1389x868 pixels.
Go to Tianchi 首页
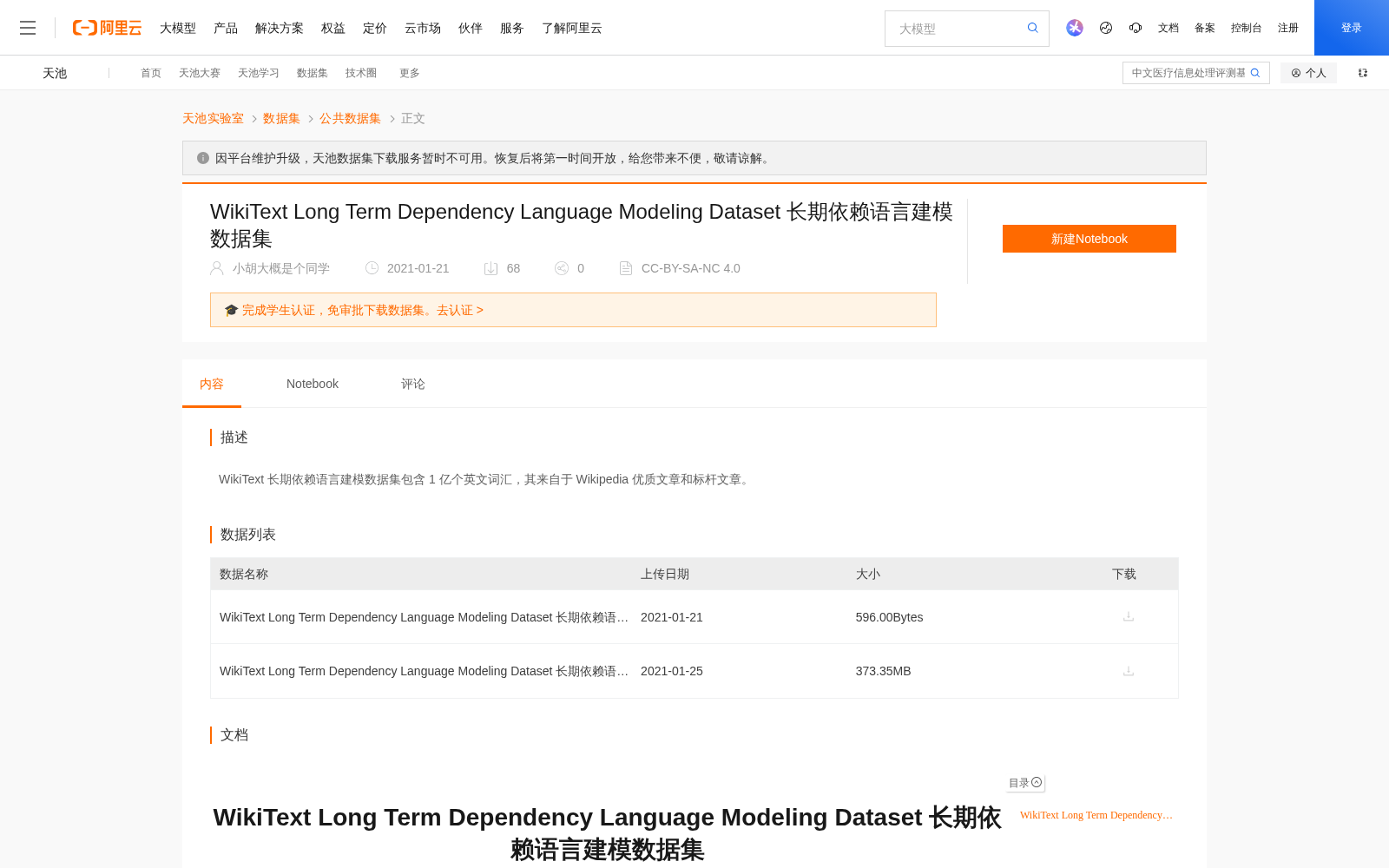pos(151,73)
